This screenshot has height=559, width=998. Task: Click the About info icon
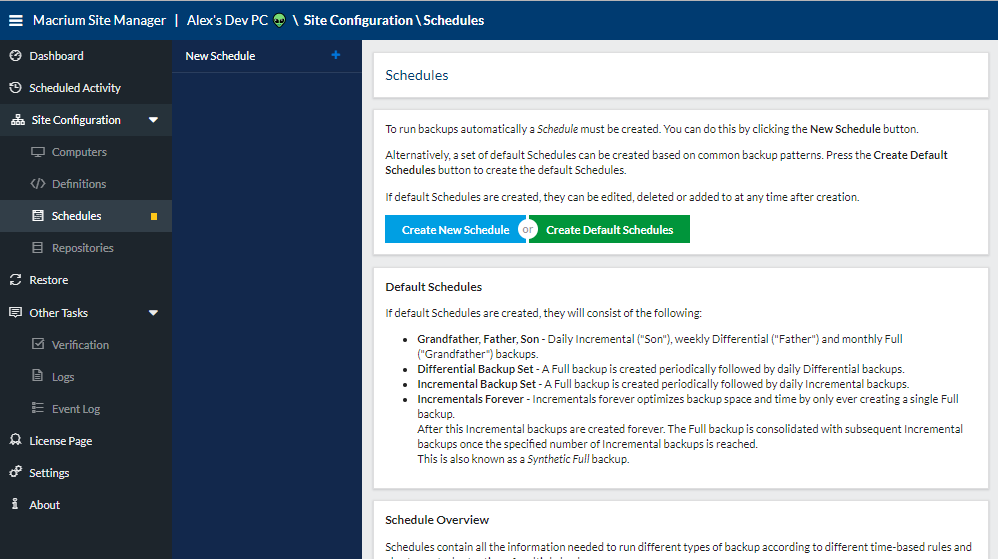(15, 504)
